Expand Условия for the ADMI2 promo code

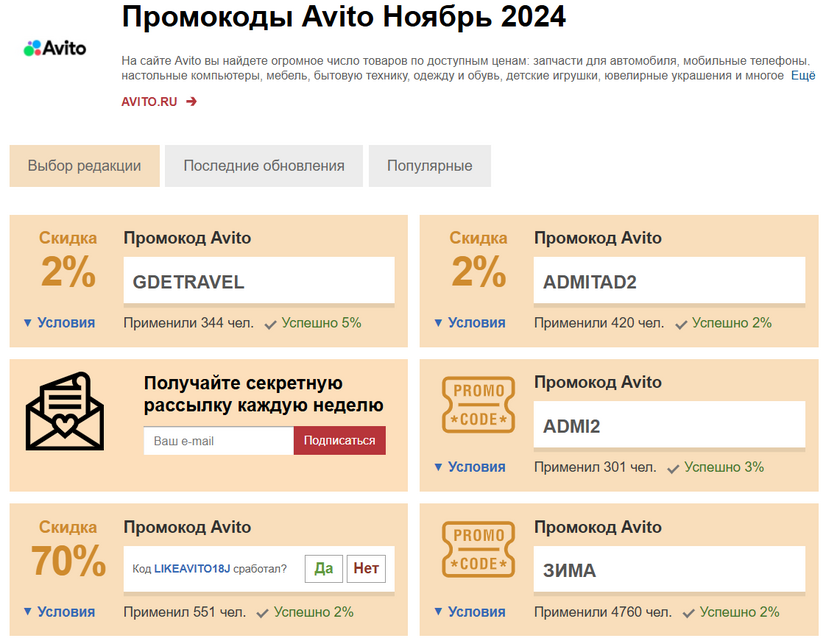point(470,467)
